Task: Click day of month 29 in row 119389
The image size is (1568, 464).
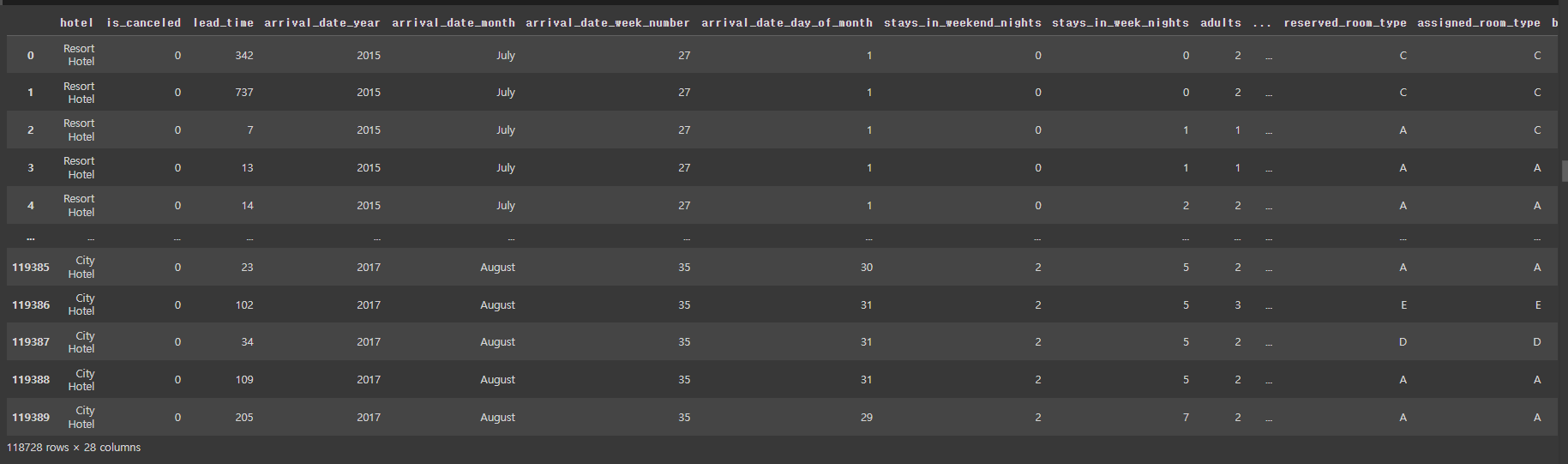Action: [x=867, y=418]
